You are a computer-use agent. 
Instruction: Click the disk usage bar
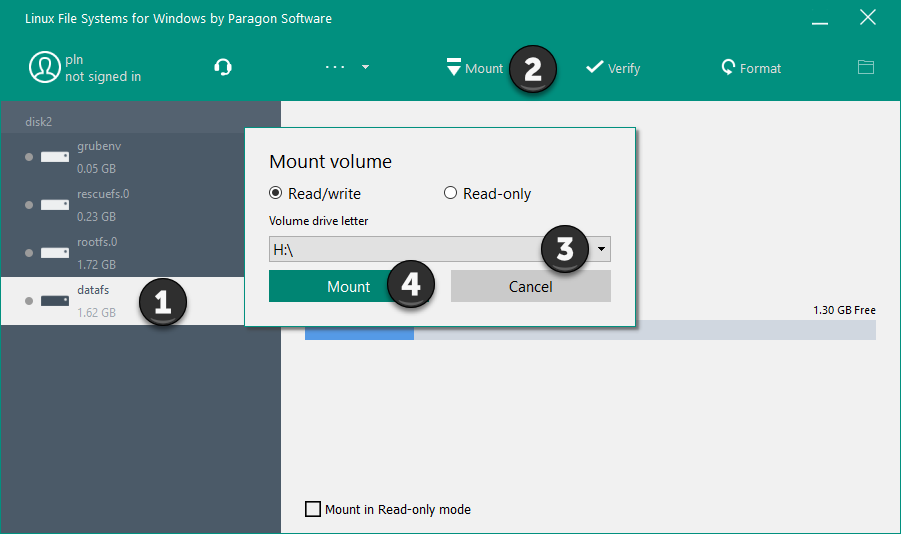(590, 330)
